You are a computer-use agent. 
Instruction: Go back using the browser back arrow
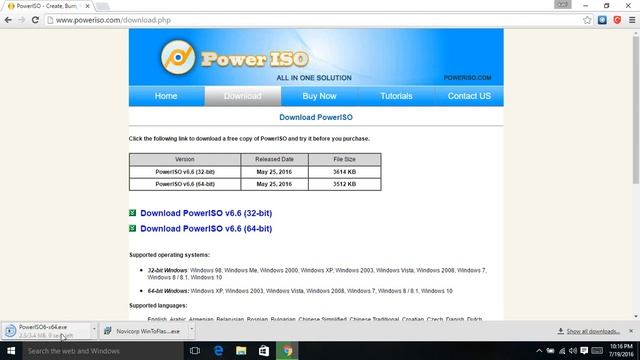coord(8,20)
